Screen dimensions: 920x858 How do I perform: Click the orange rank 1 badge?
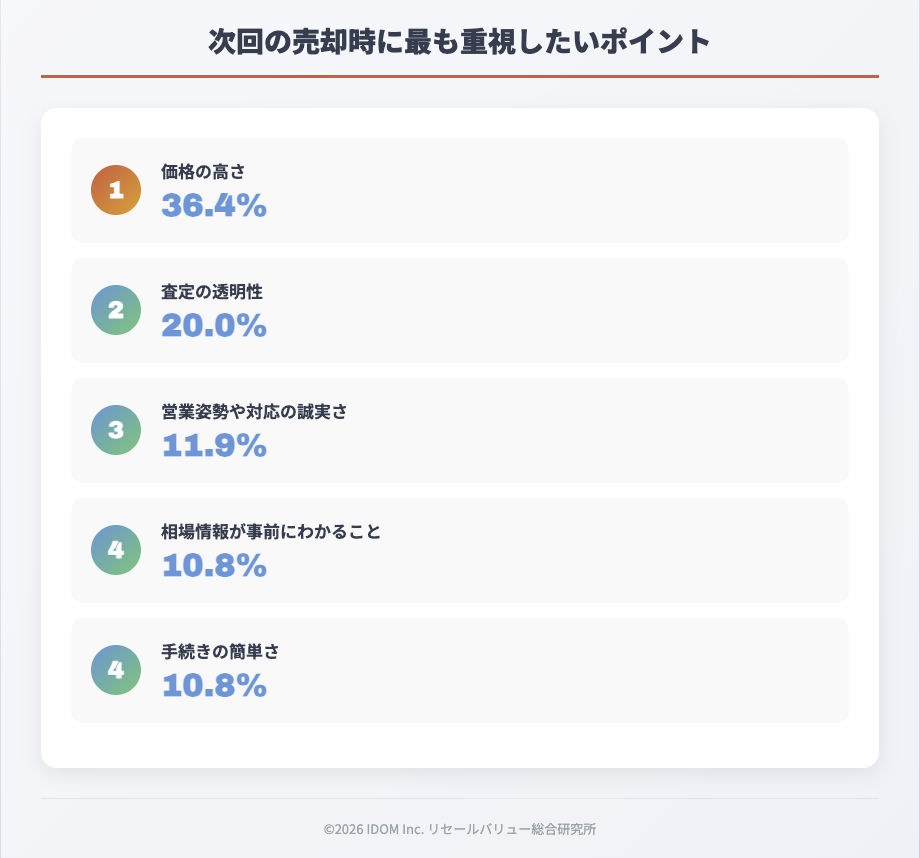click(x=116, y=190)
